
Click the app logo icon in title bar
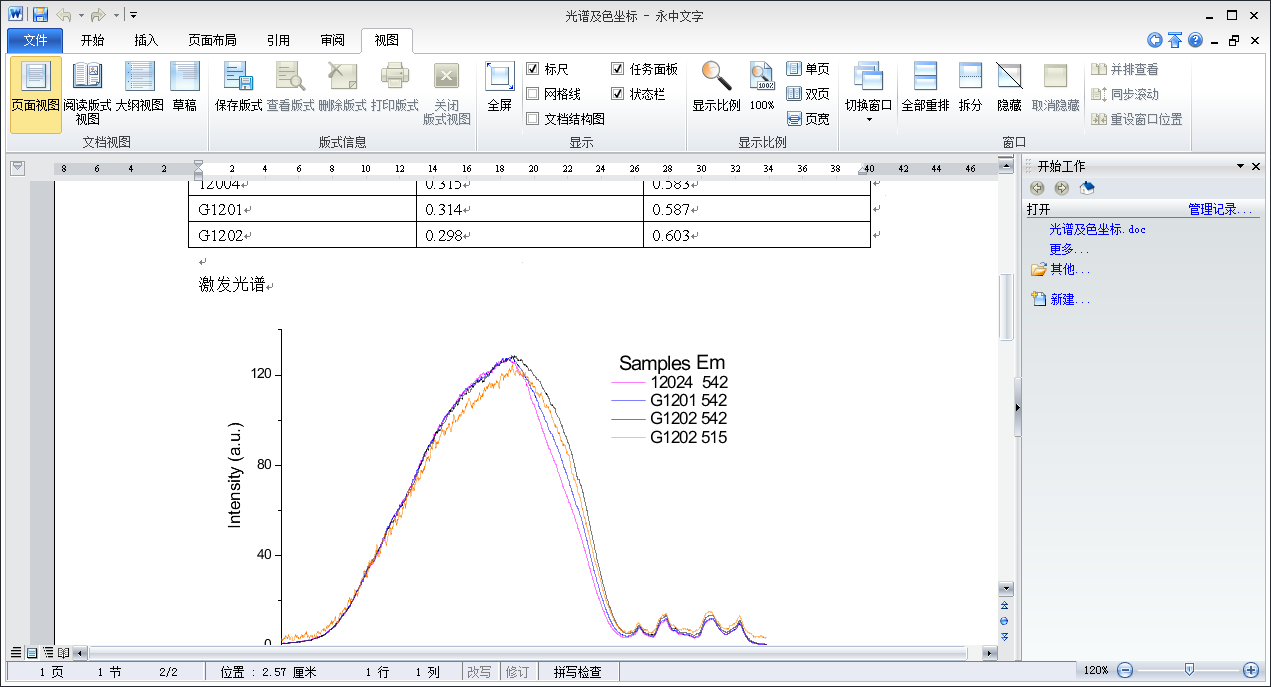[x=16, y=15]
